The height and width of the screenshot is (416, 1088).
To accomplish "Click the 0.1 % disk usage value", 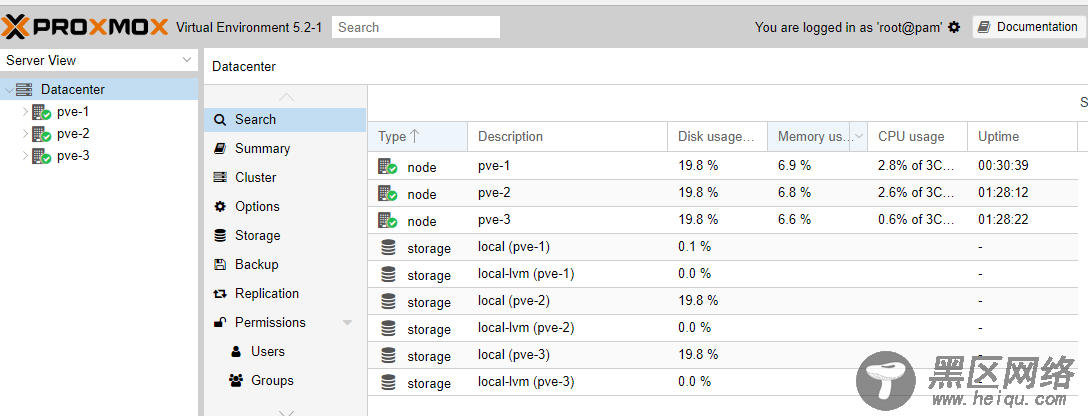I will tap(695, 247).
